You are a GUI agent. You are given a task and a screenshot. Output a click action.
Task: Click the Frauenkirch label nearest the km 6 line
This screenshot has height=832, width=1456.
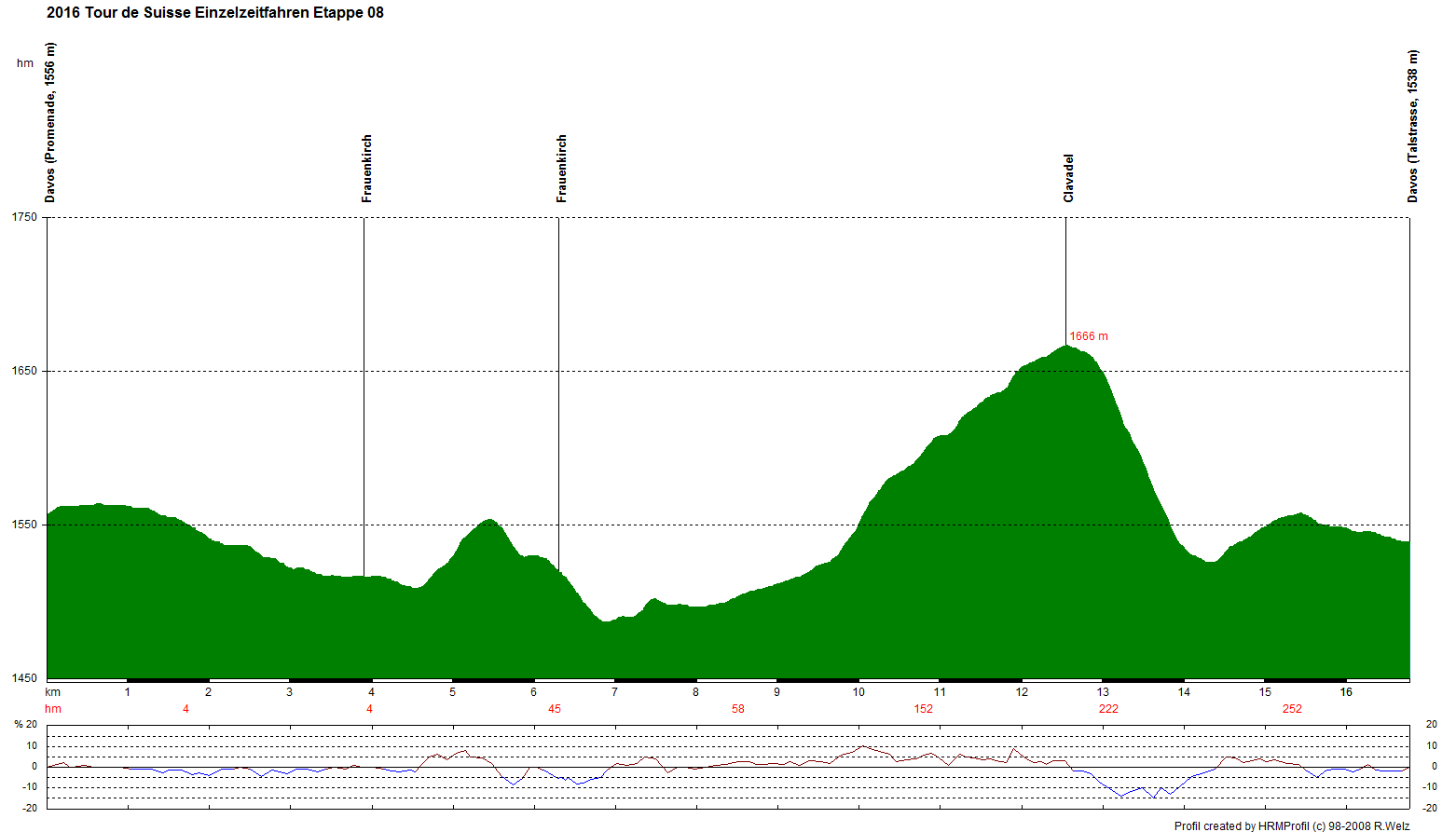point(562,169)
